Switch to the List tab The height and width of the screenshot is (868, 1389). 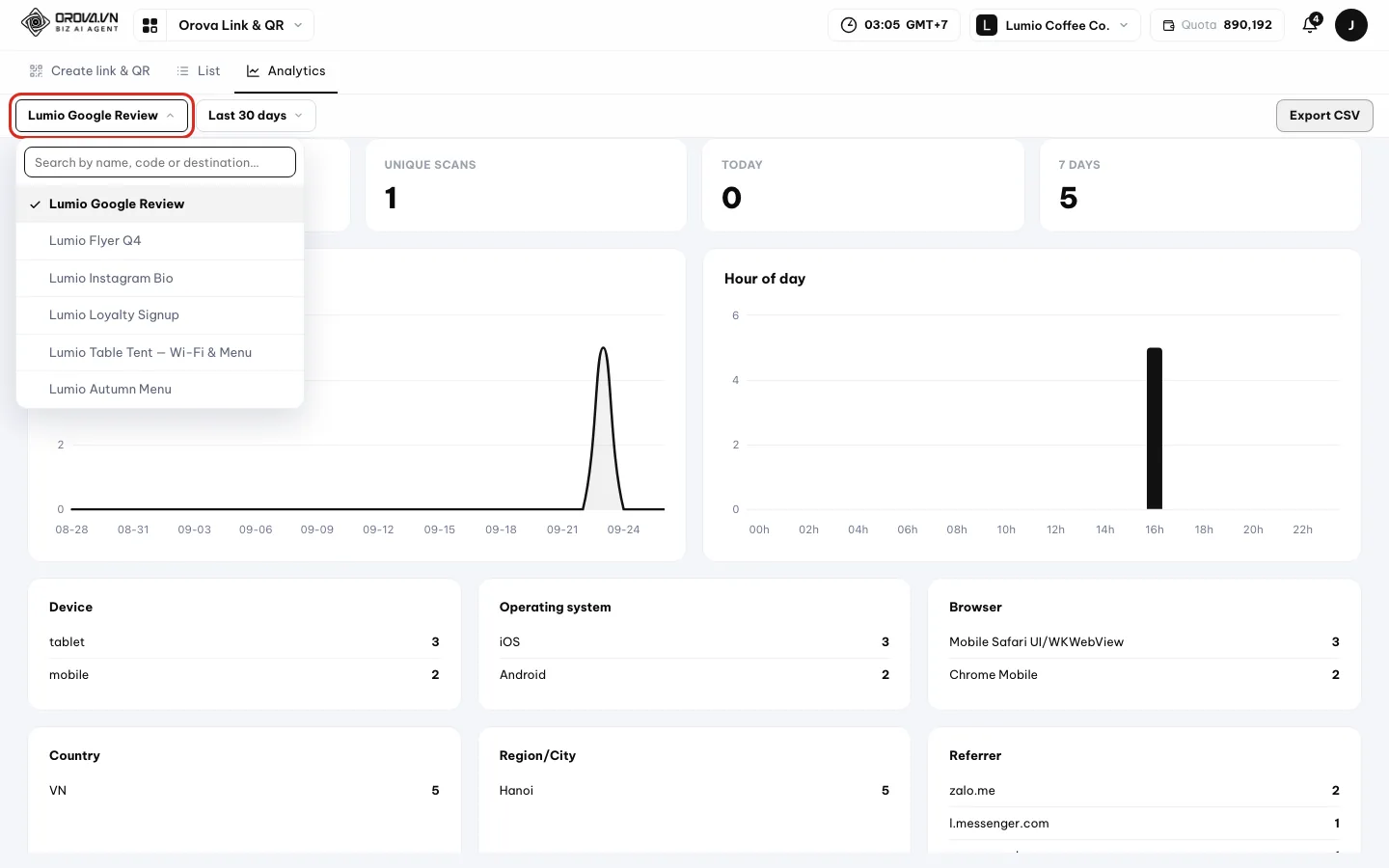click(x=199, y=71)
